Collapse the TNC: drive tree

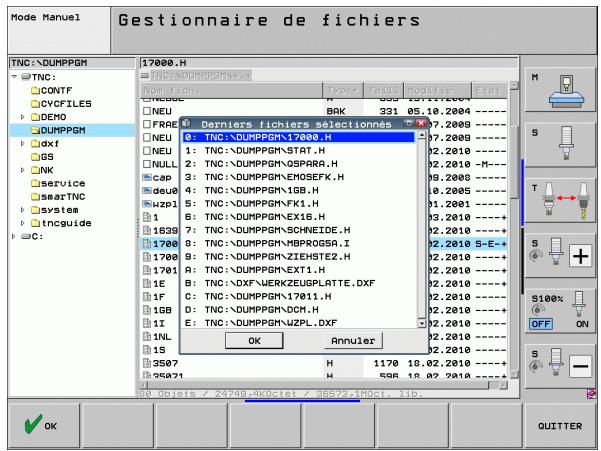14,77
